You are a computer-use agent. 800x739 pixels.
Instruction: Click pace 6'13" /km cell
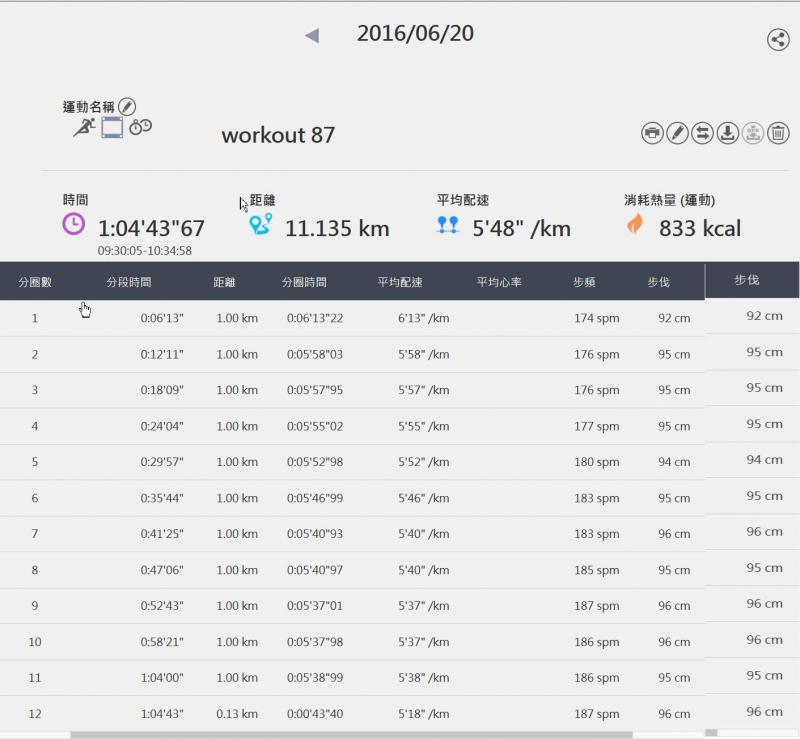423,318
